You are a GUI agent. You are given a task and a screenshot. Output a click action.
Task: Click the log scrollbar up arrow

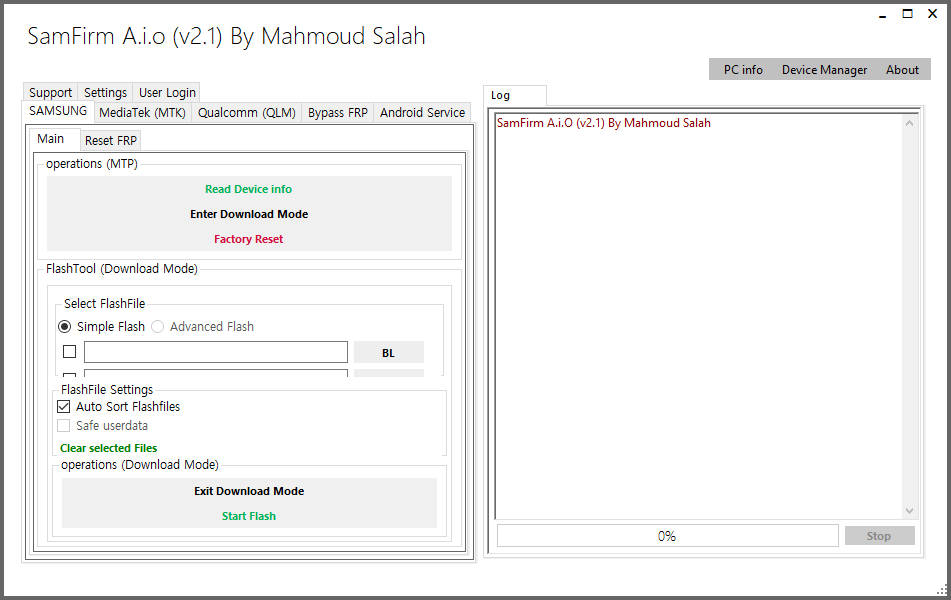point(909,123)
